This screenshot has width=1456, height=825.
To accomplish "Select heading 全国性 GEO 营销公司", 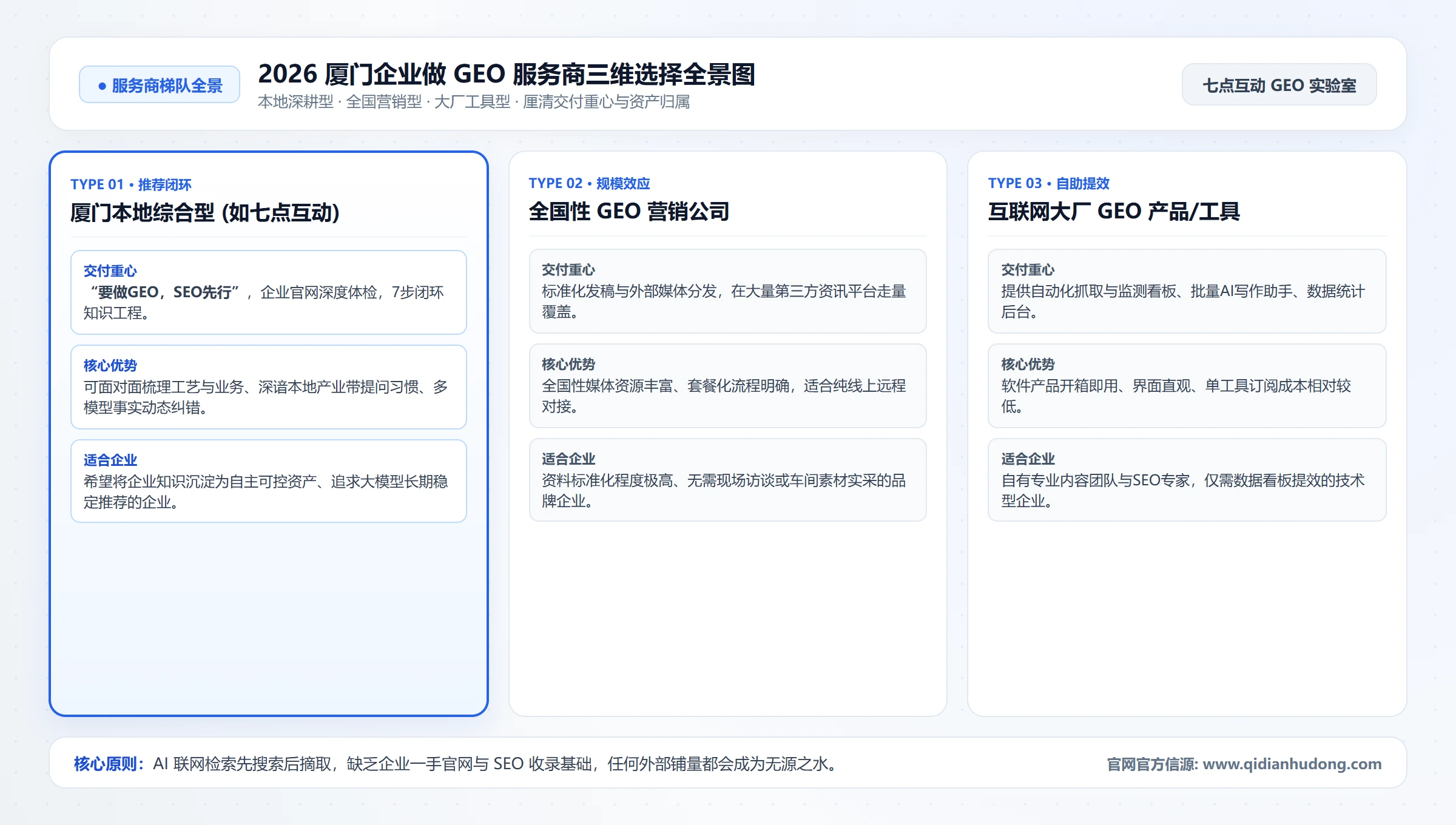I will click(x=629, y=212).
